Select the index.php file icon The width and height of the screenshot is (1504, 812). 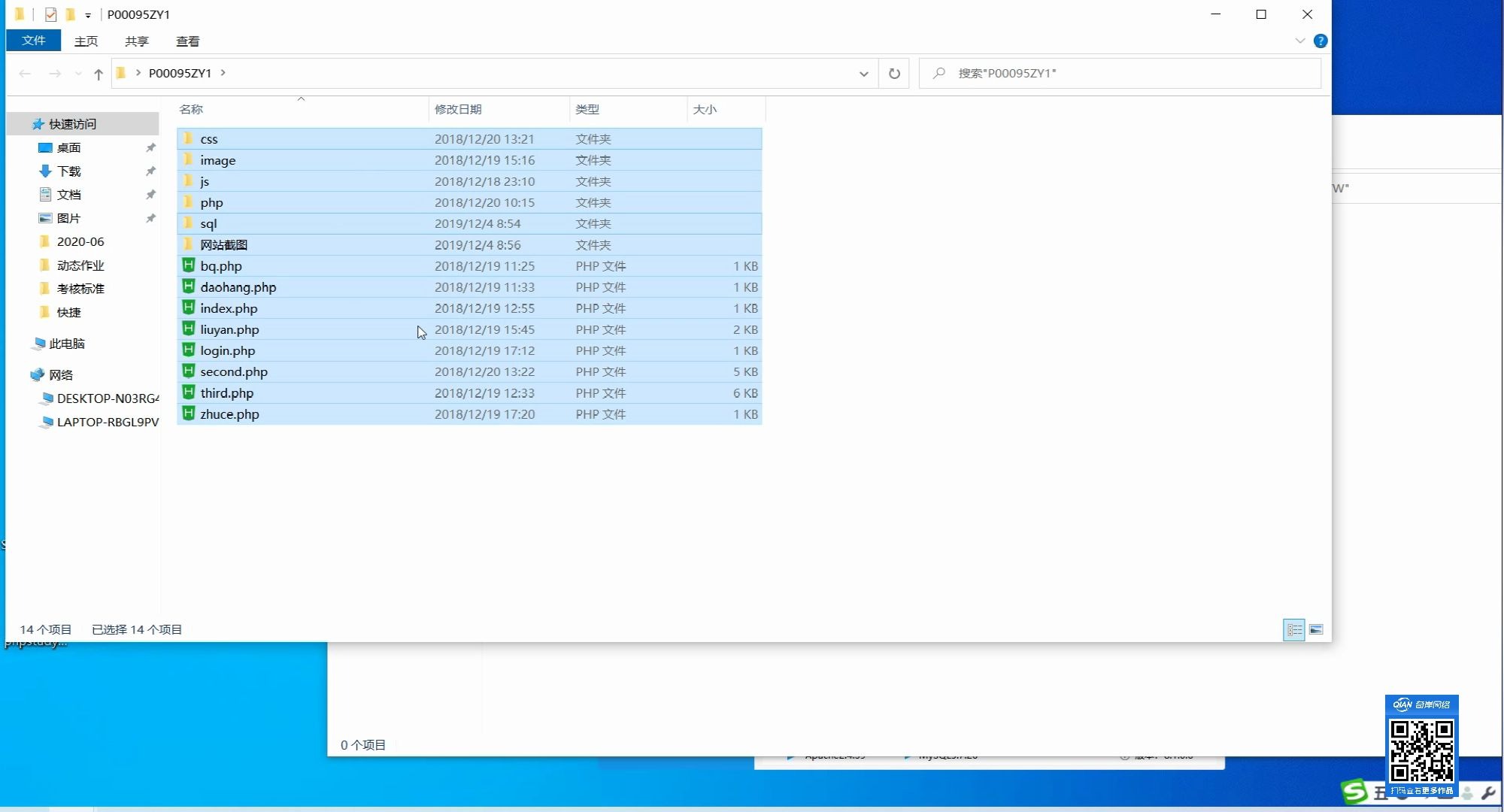189,307
